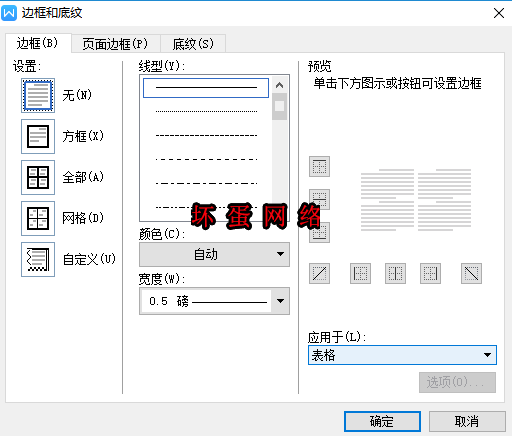
Task: Toggle the left border preview button
Action: click(360, 274)
